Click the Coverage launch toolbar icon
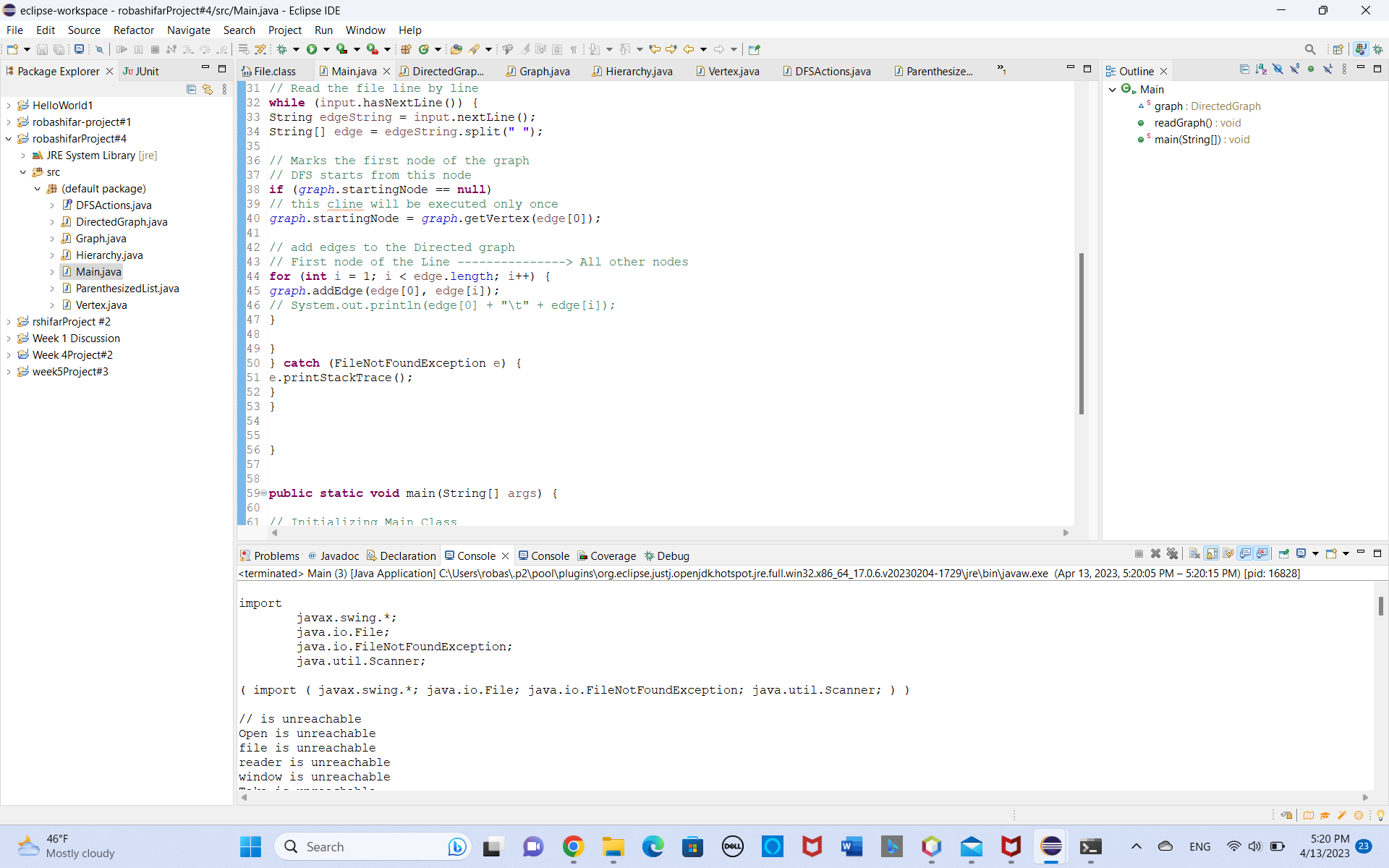The width and height of the screenshot is (1389, 868). pyautogui.click(x=341, y=49)
